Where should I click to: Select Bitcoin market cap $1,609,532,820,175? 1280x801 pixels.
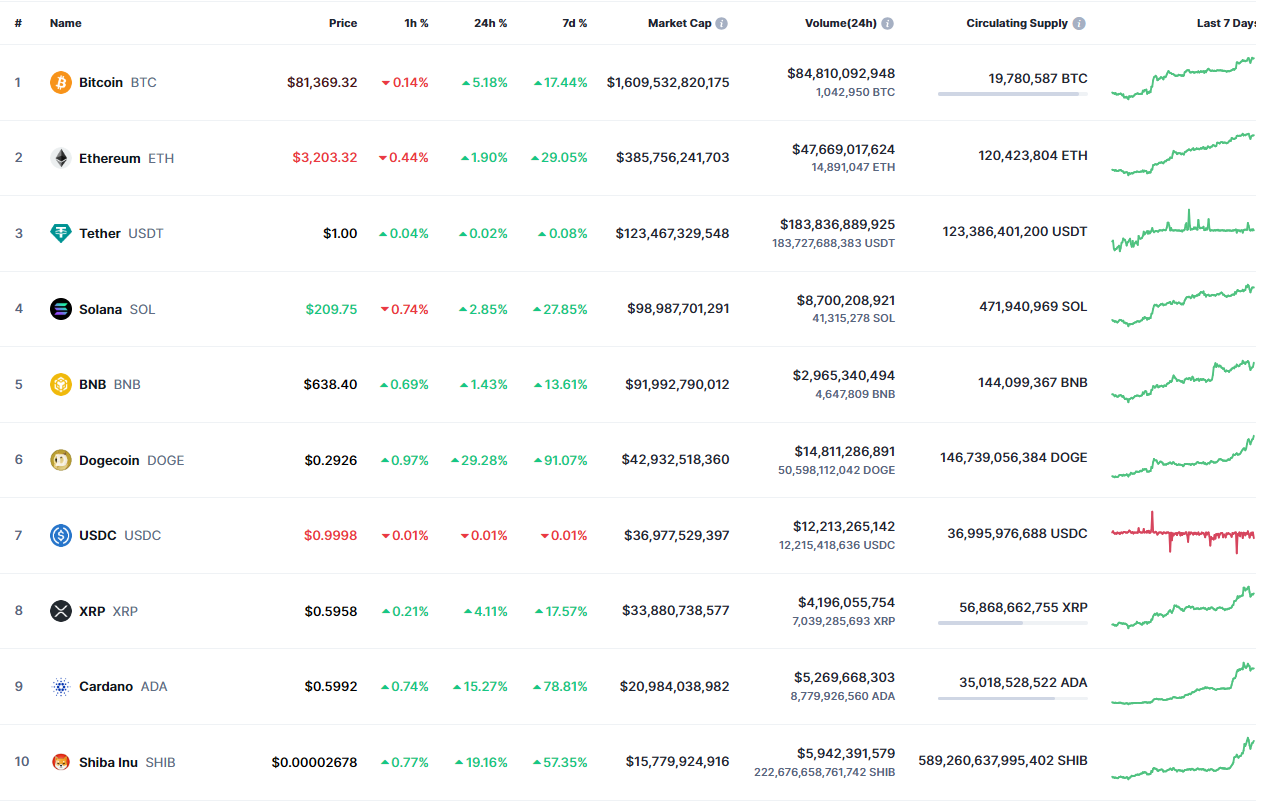tap(668, 82)
